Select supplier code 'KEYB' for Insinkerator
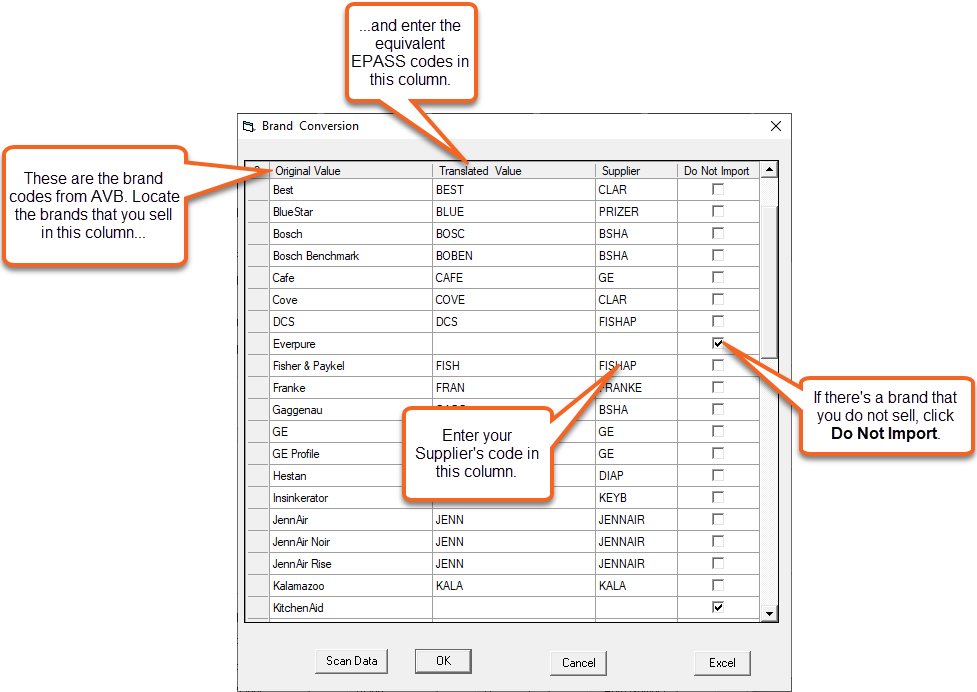The height and width of the screenshot is (692, 977). tap(636, 498)
